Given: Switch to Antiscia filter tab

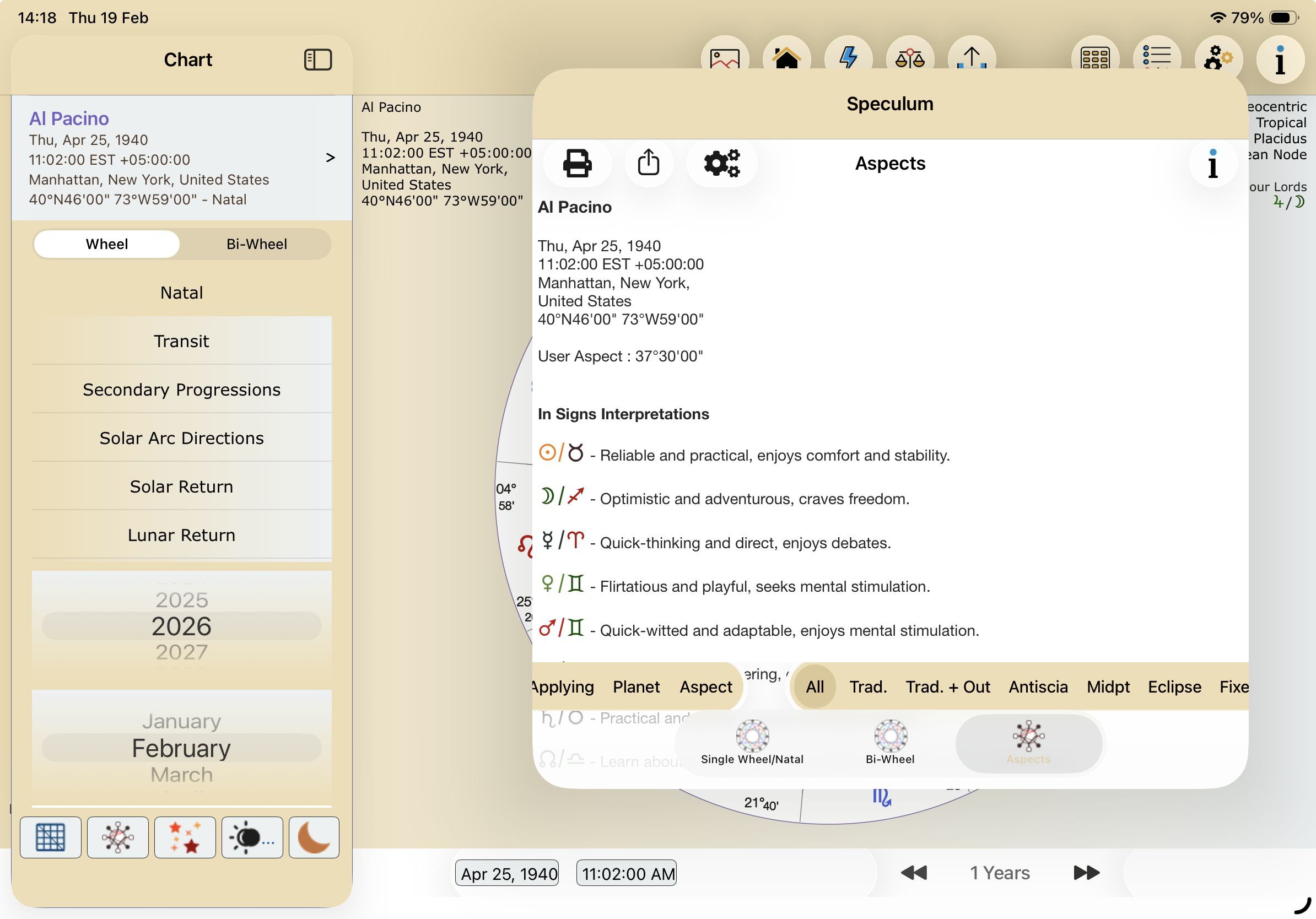Looking at the screenshot, I should coord(1038,686).
